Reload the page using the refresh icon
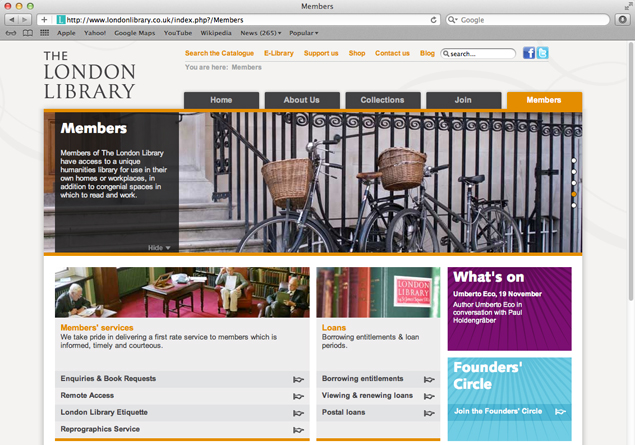The width and height of the screenshot is (635, 445). click(x=433, y=20)
